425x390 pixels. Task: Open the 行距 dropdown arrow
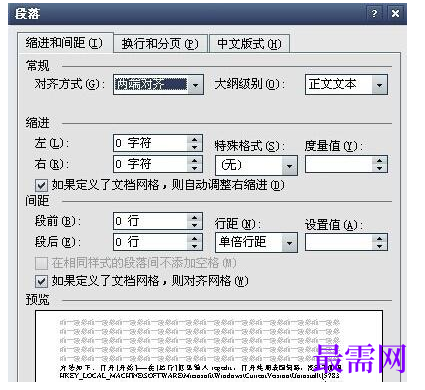[x=289, y=243]
